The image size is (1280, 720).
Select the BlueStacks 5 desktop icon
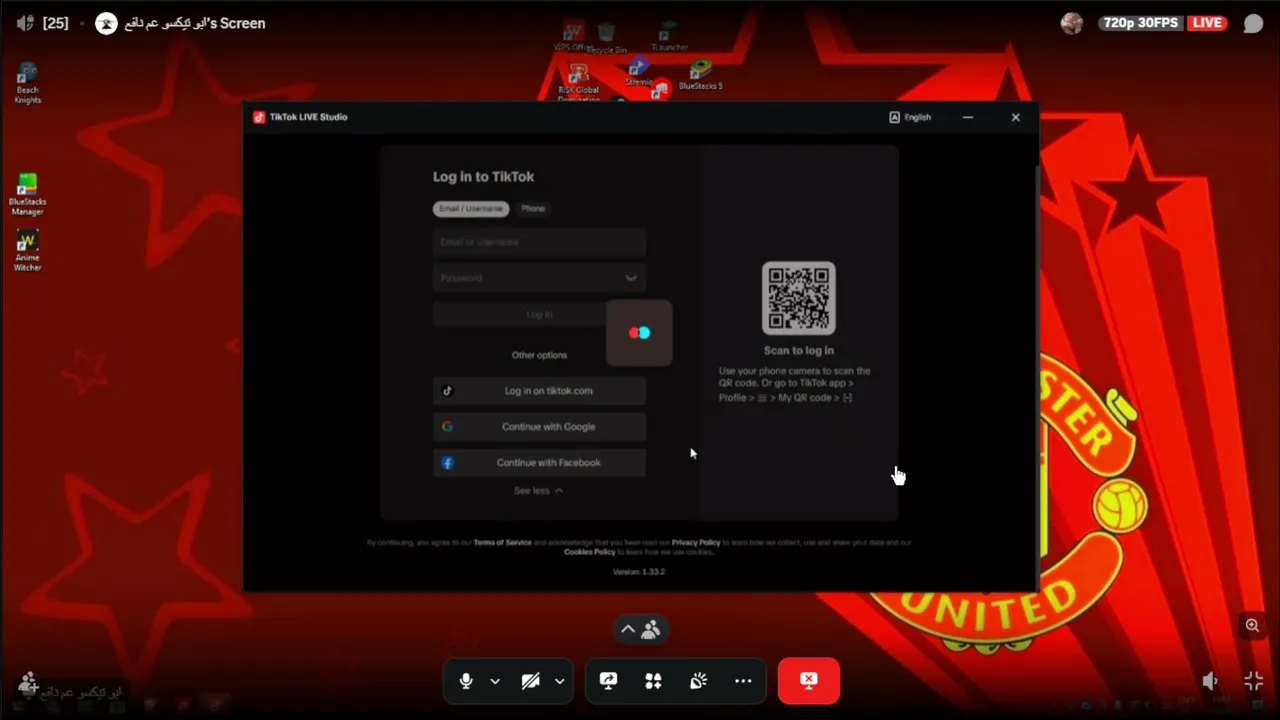click(700, 76)
